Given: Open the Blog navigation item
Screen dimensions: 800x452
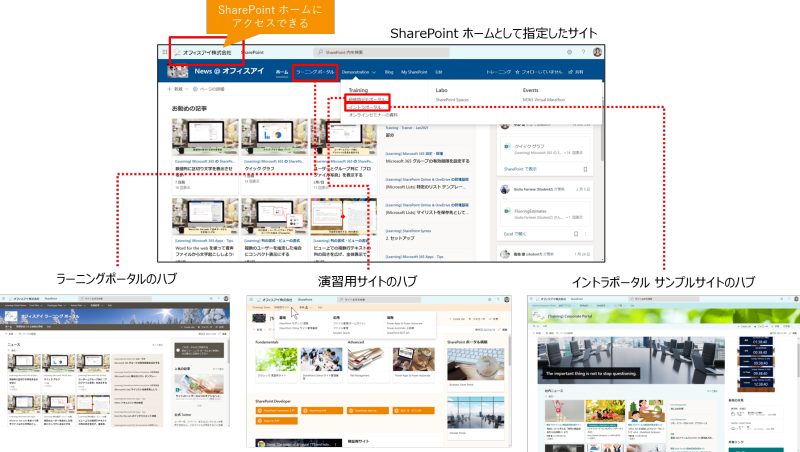Looking at the screenshot, I should point(389,72).
